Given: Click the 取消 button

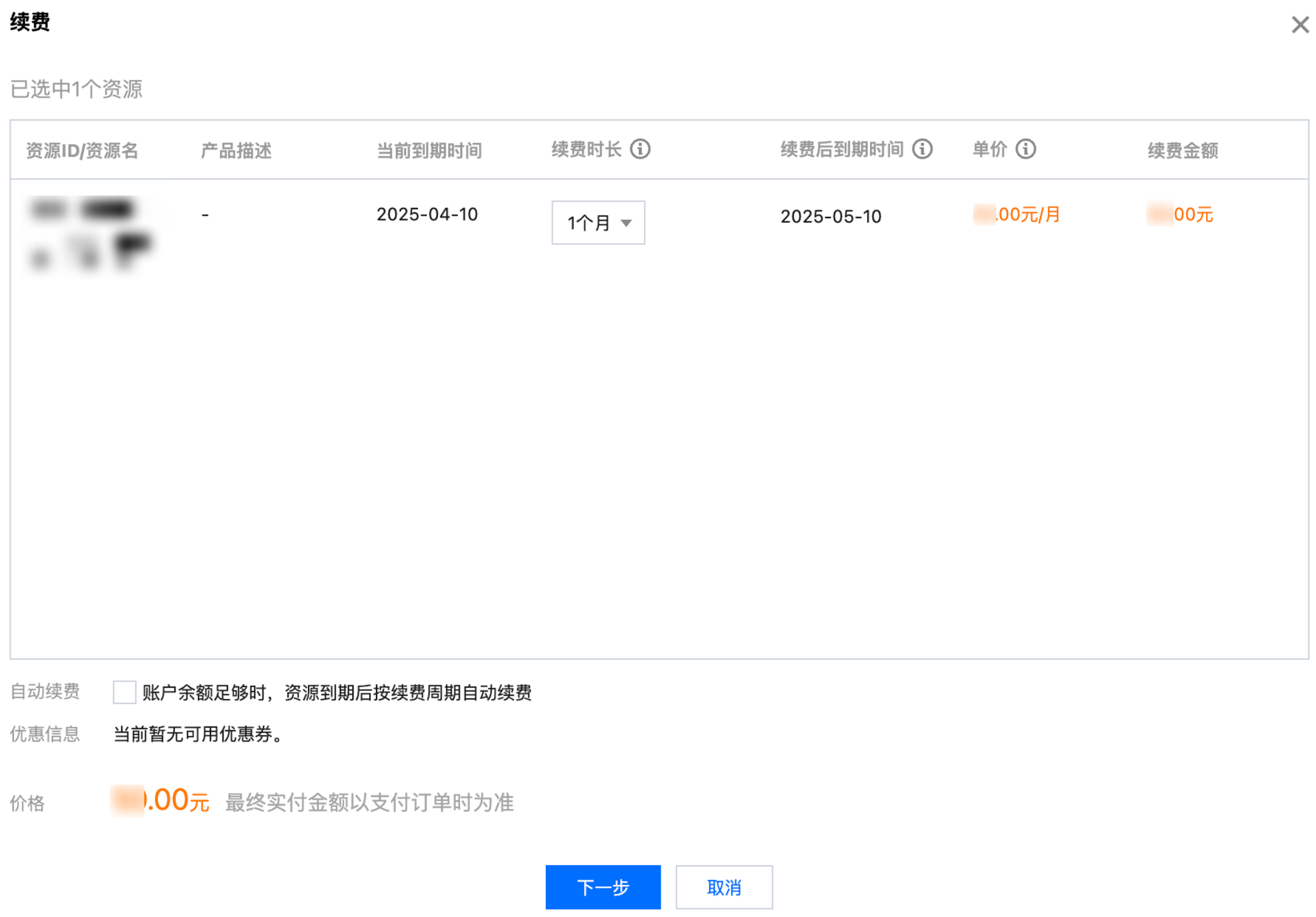Looking at the screenshot, I should [724, 887].
